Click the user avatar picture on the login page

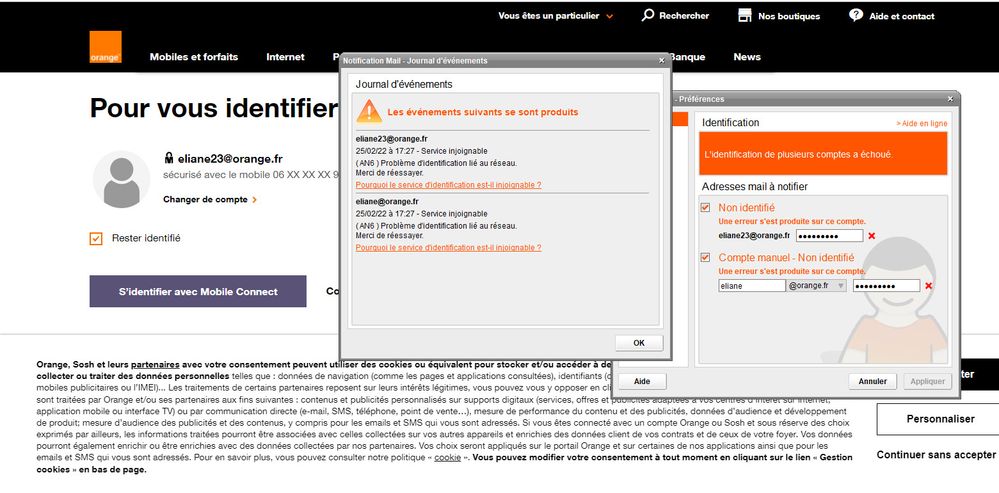tap(121, 180)
